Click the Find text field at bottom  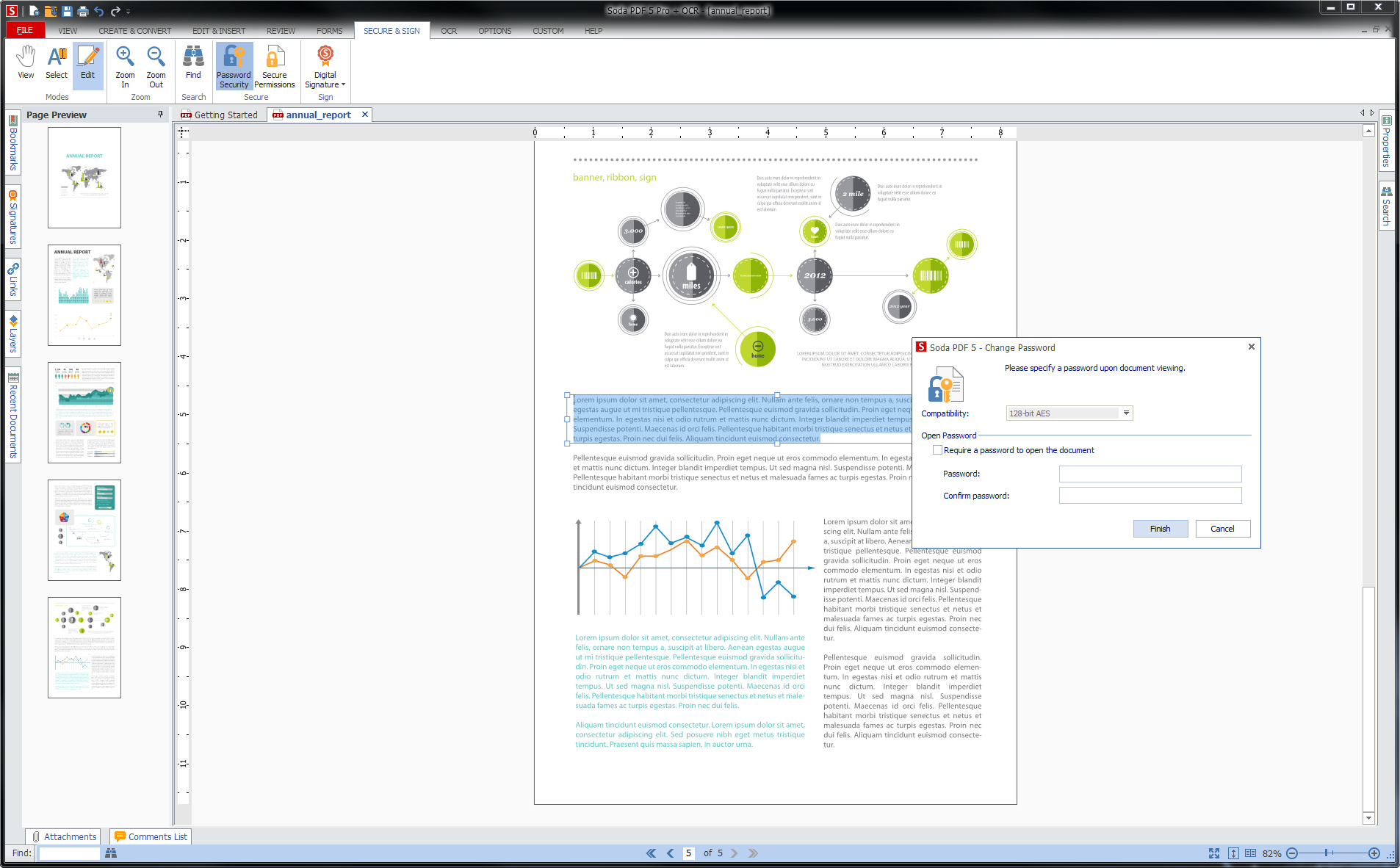pos(69,853)
